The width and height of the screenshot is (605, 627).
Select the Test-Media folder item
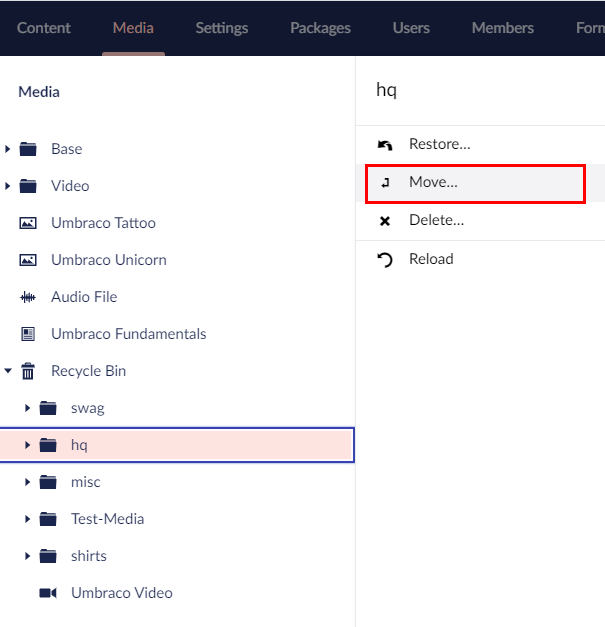[107, 519]
